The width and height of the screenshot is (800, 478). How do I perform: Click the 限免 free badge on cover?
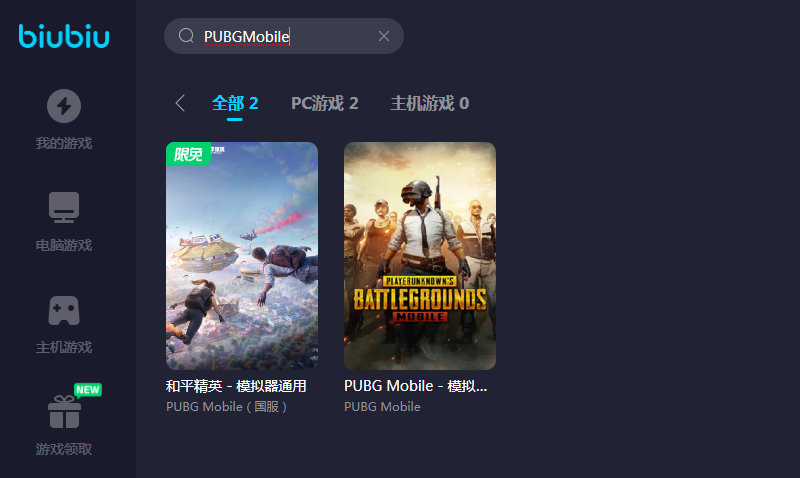click(188, 154)
